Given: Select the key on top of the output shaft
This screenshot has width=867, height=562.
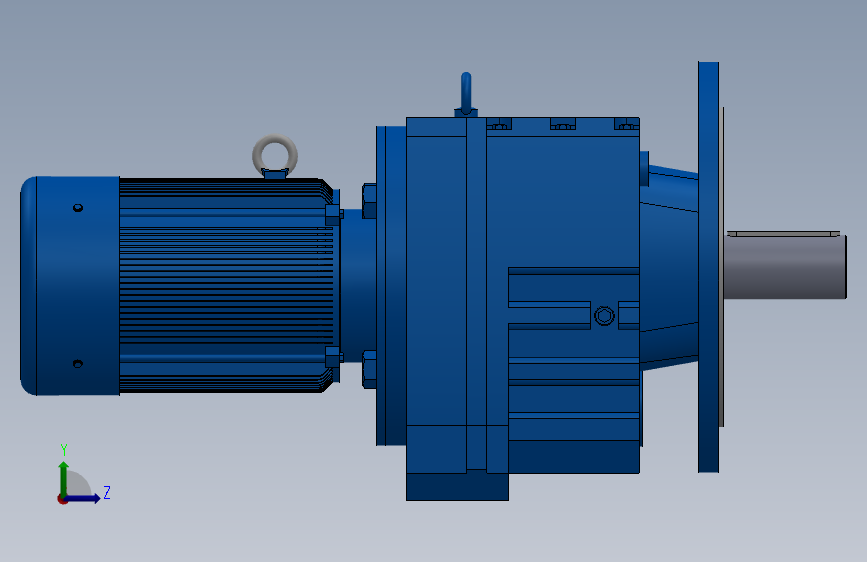Looking at the screenshot, I should (x=783, y=234).
